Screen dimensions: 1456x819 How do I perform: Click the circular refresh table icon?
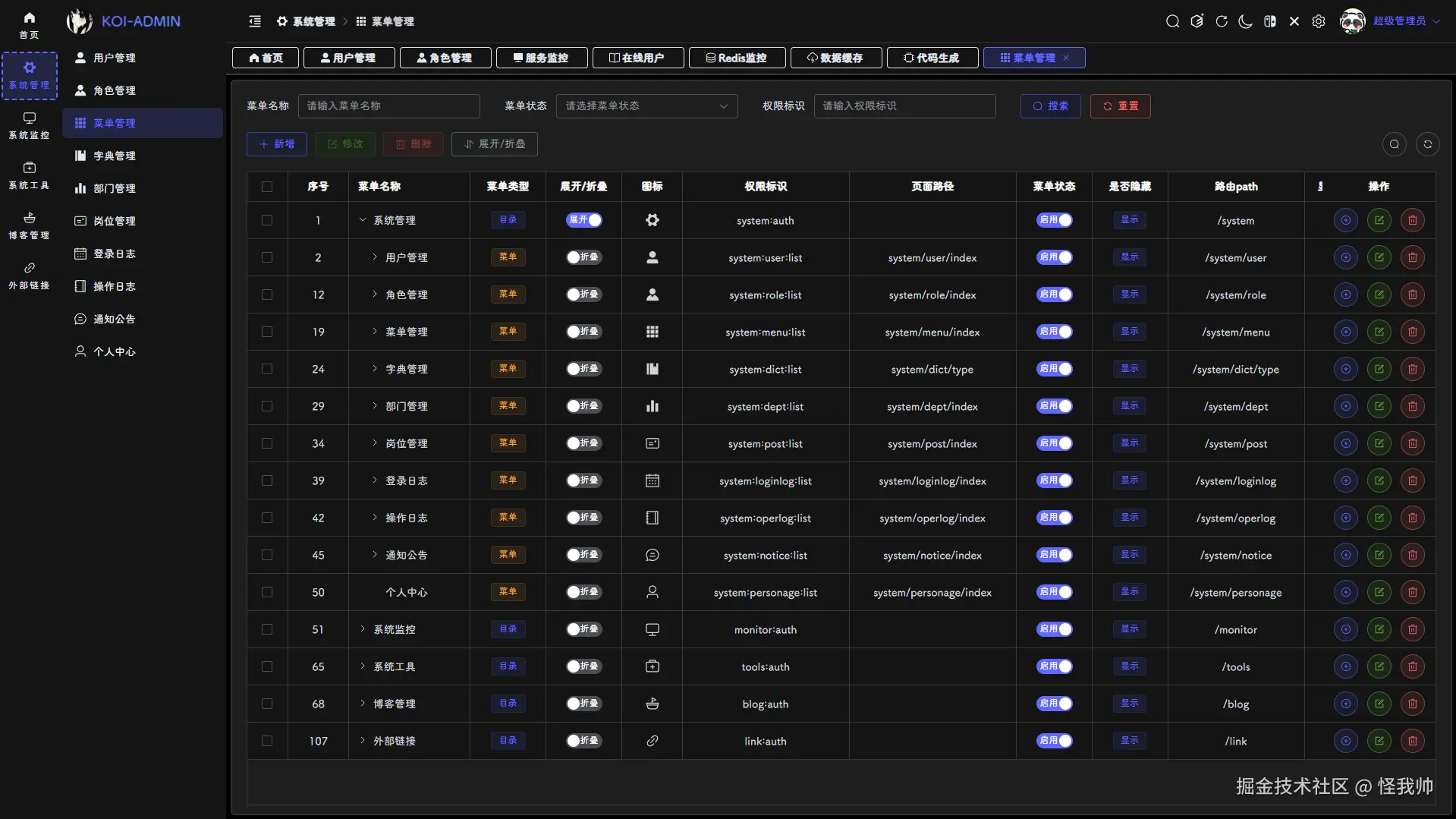pos(1427,144)
